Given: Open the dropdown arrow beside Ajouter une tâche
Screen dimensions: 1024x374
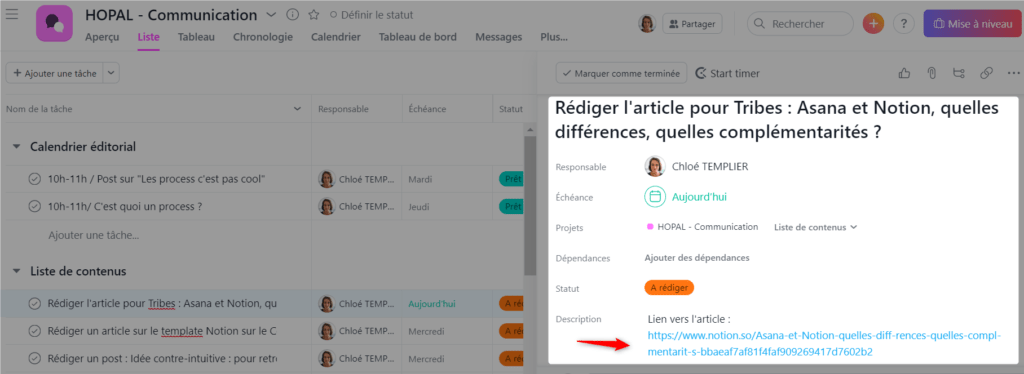Looking at the screenshot, I should click(110, 73).
